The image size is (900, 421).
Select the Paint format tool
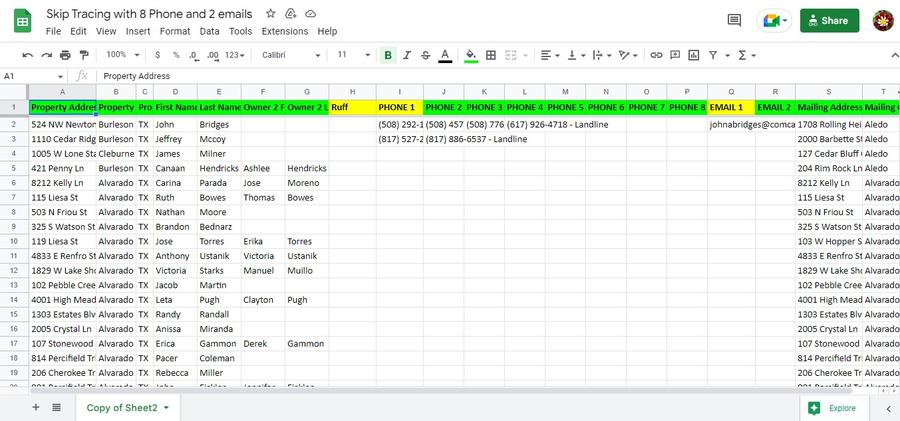tap(84, 55)
